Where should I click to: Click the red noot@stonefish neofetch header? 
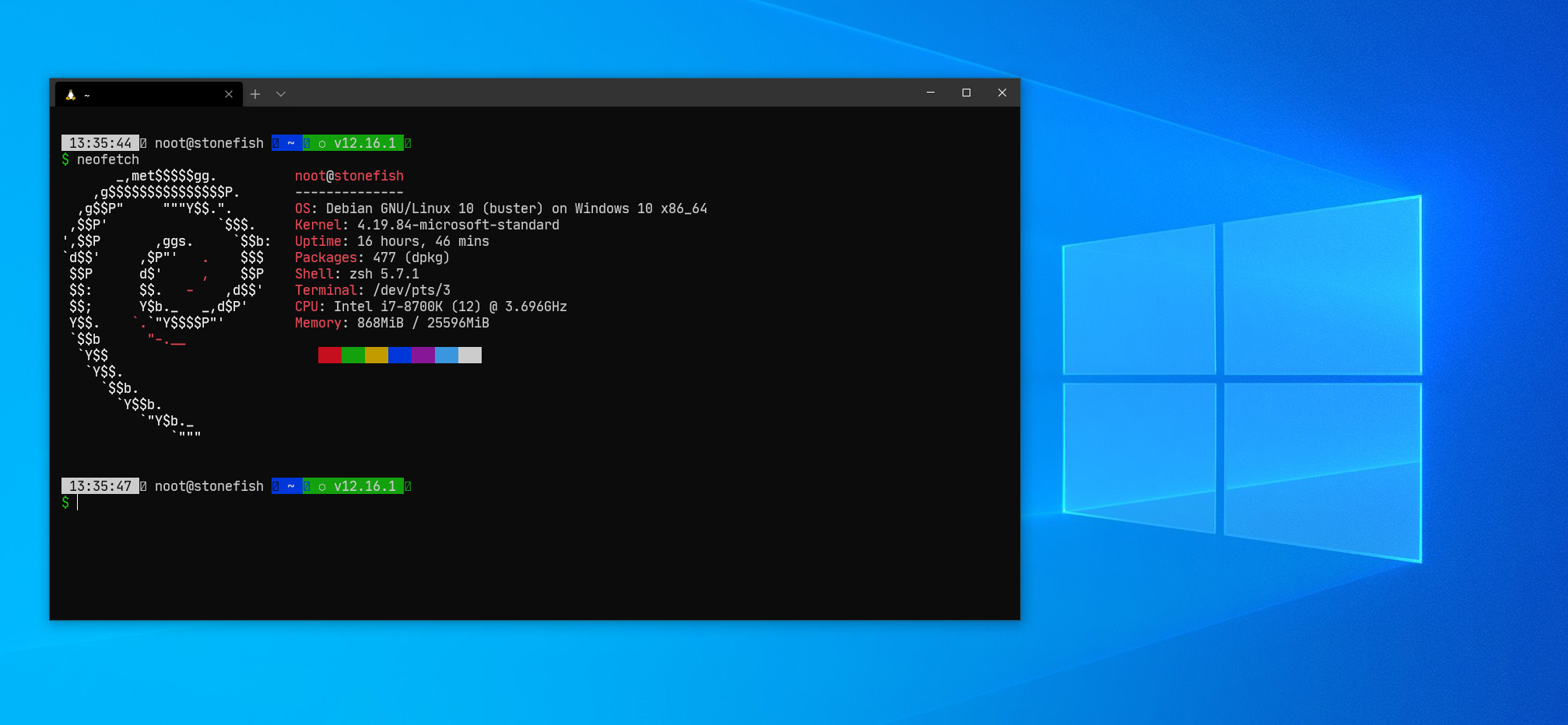click(x=349, y=176)
